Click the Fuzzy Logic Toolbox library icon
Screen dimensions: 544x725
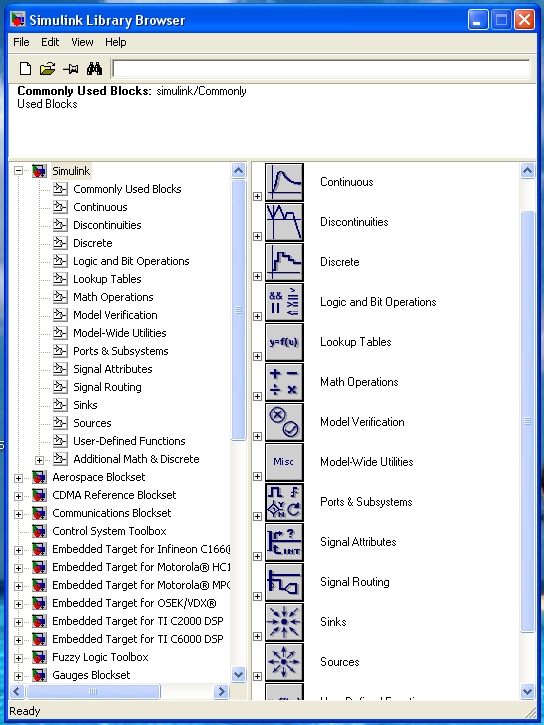click(39, 657)
